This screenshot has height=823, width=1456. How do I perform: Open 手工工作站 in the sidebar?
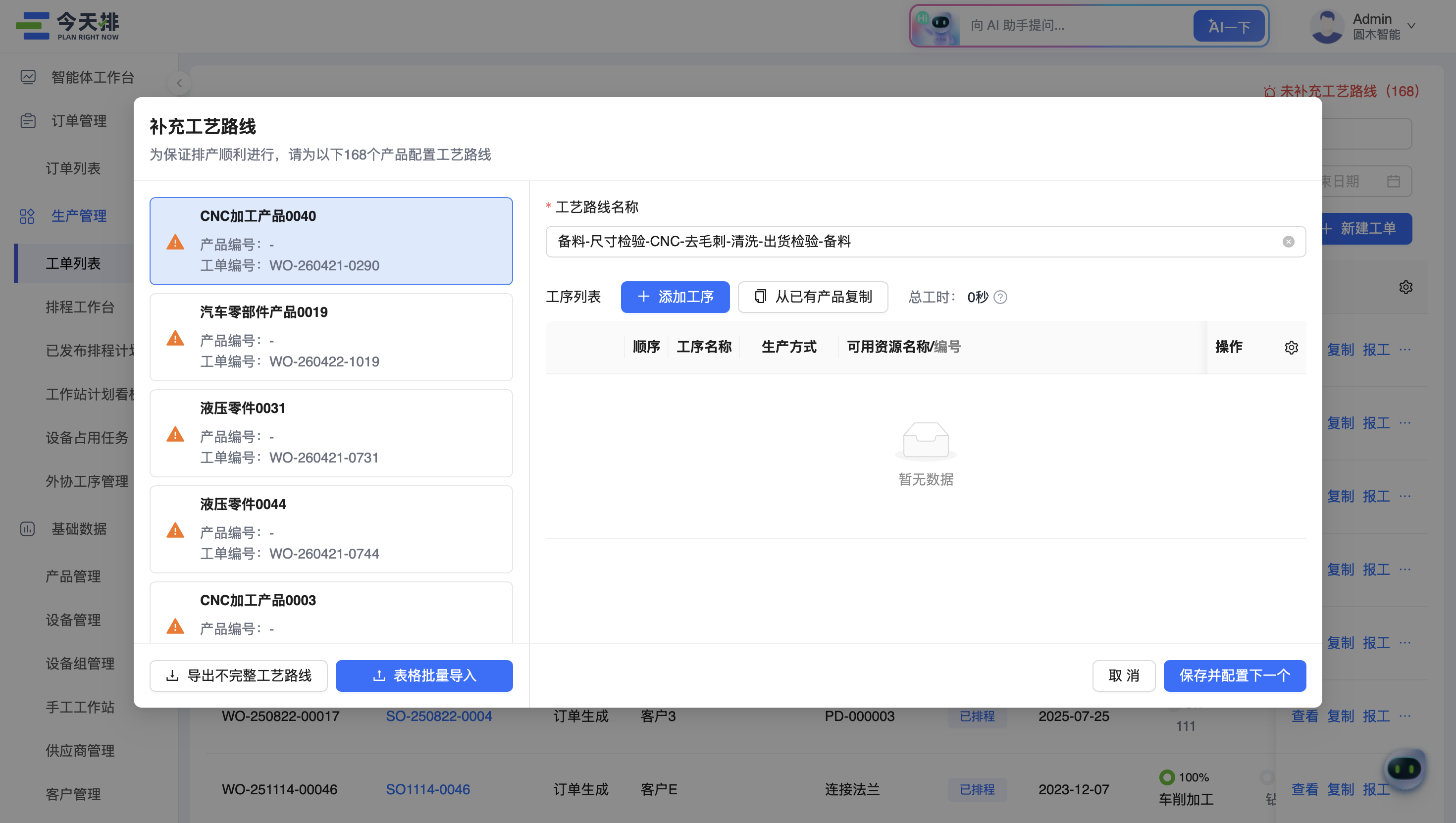[80, 706]
